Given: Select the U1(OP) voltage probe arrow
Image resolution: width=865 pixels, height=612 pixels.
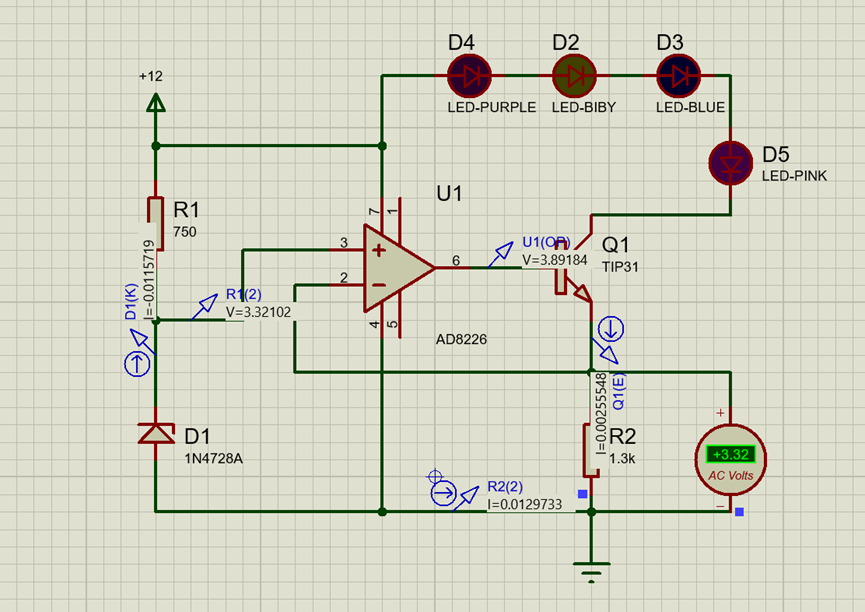Looking at the screenshot, I should point(500,255).
